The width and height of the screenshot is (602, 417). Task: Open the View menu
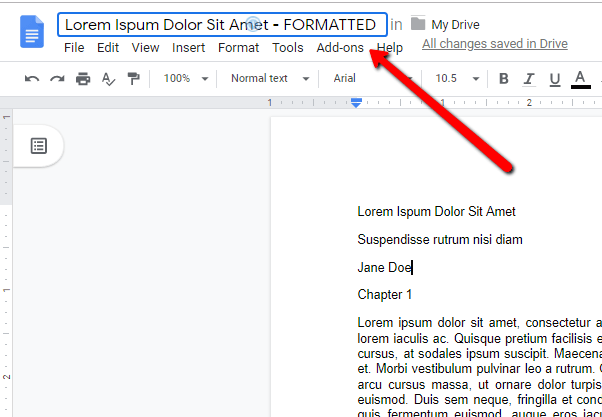(x=145, y=48)
